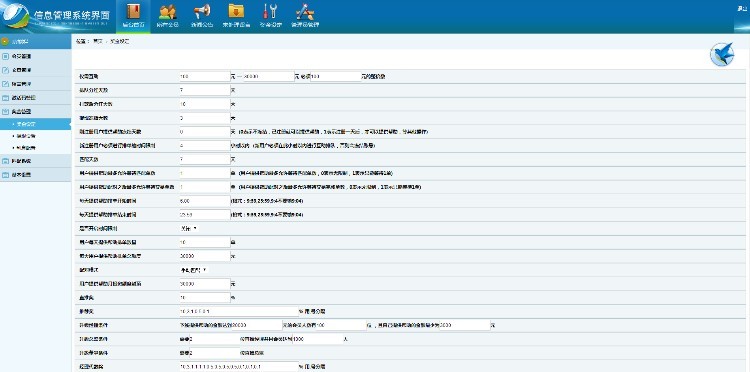Click the input field containing the value 4

[204, 145]
